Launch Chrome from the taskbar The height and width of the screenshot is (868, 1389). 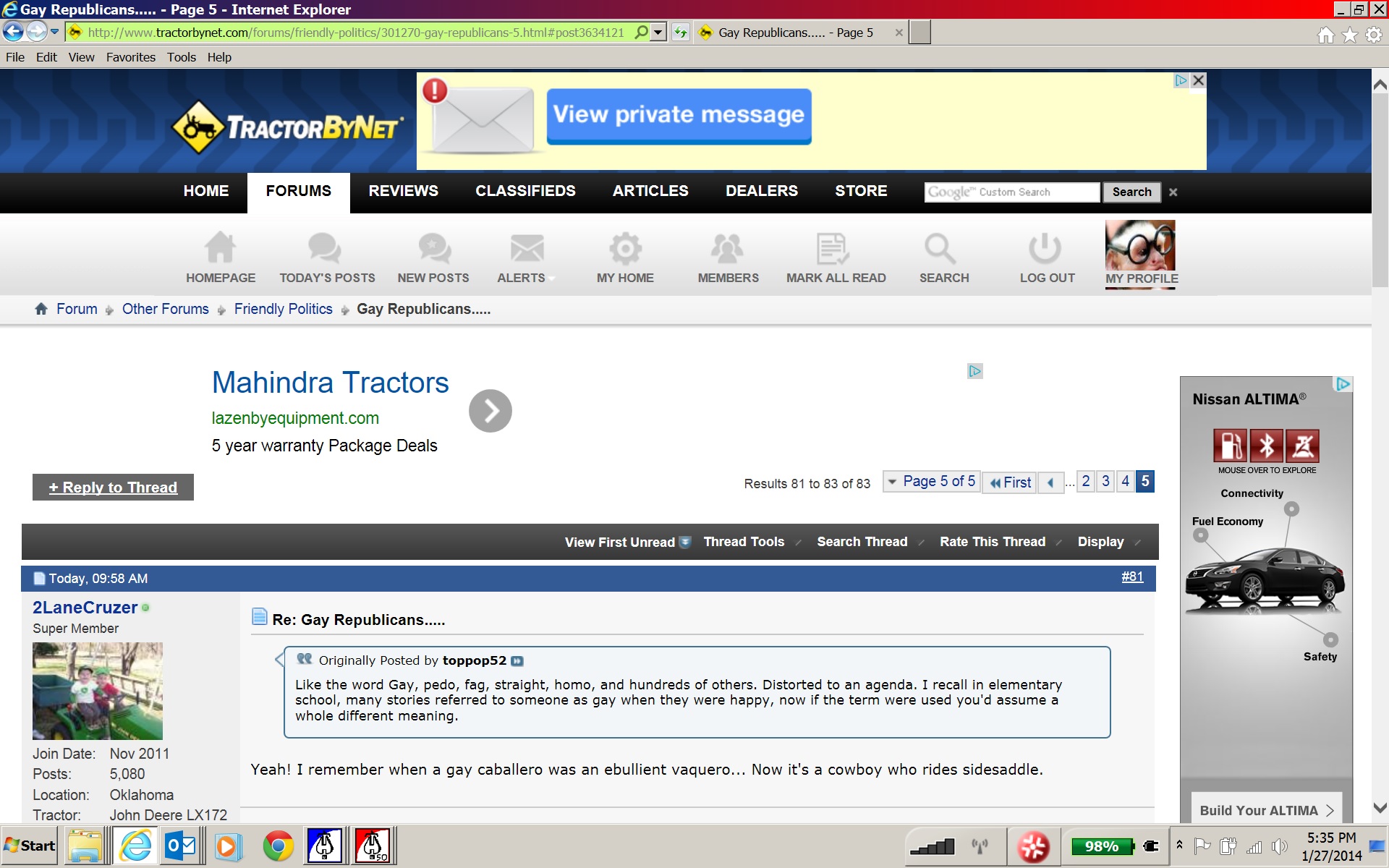[x=278, y=845]
